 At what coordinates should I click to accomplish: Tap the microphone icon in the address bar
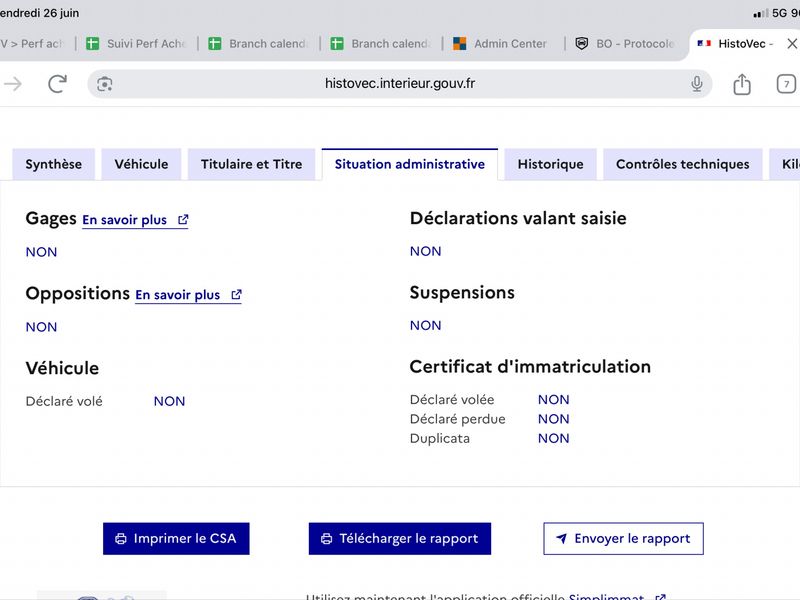click(x=696, y=84)
